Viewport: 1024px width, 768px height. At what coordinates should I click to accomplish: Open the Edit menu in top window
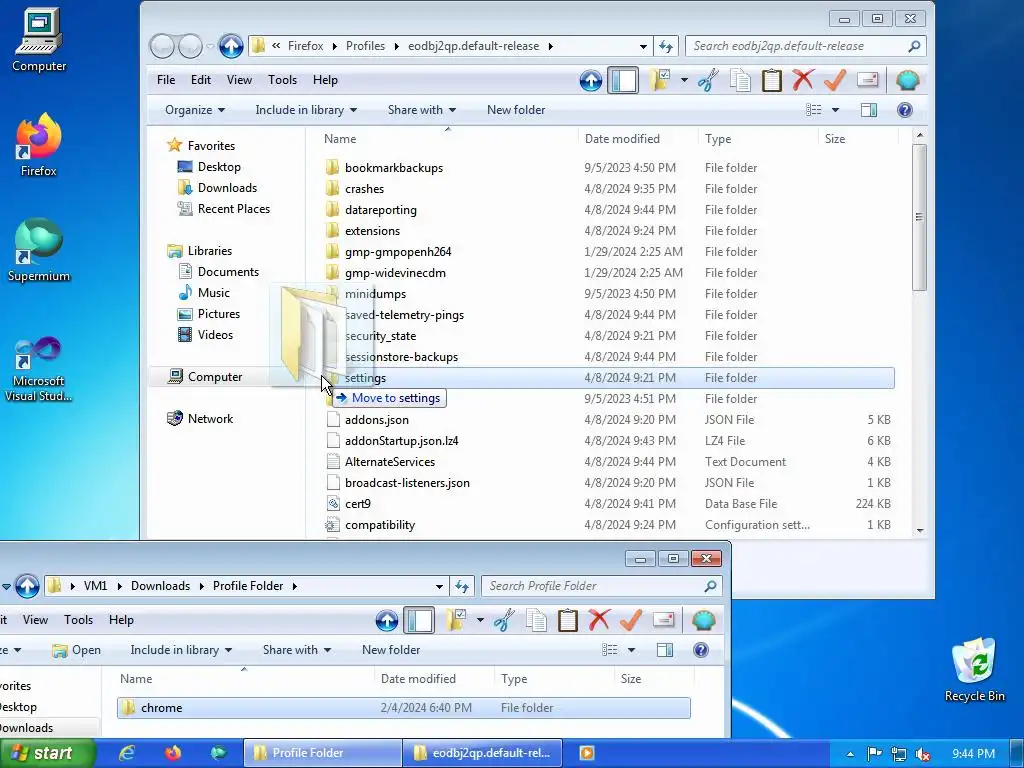click(x=200, y=80)
